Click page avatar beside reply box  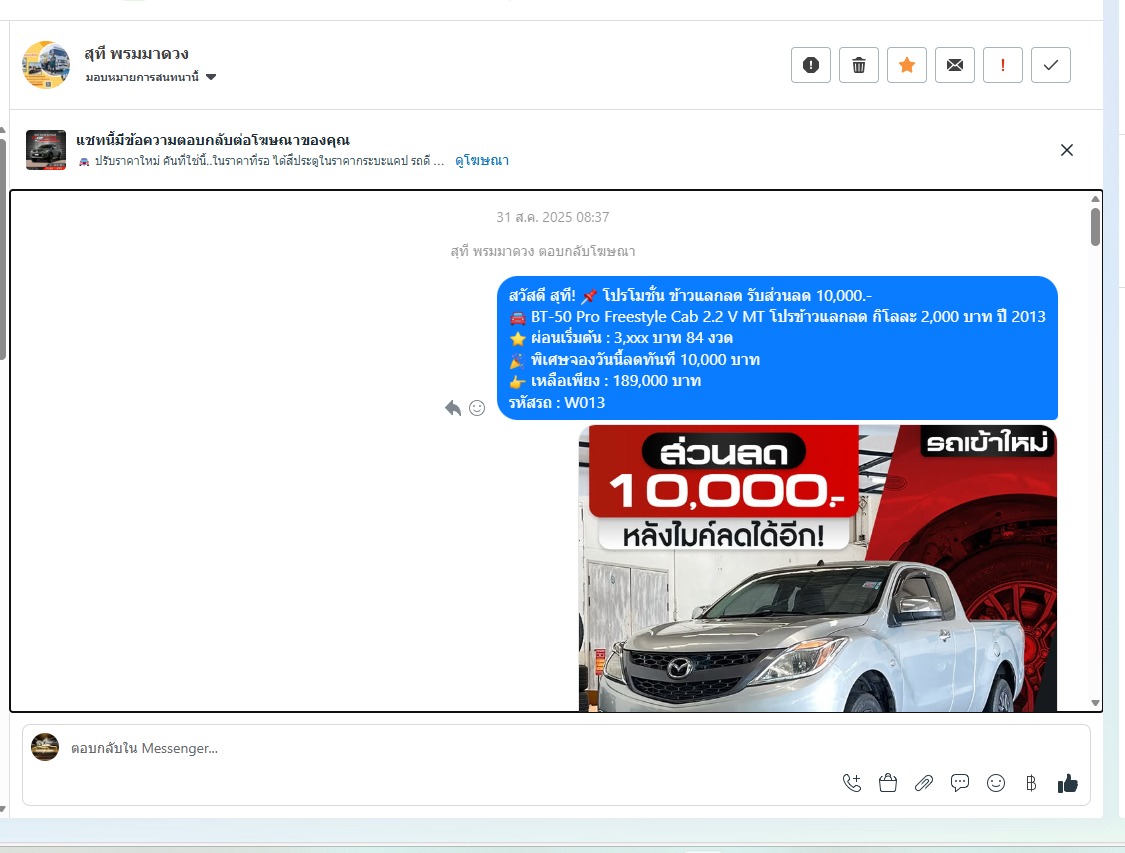[45, 747]
